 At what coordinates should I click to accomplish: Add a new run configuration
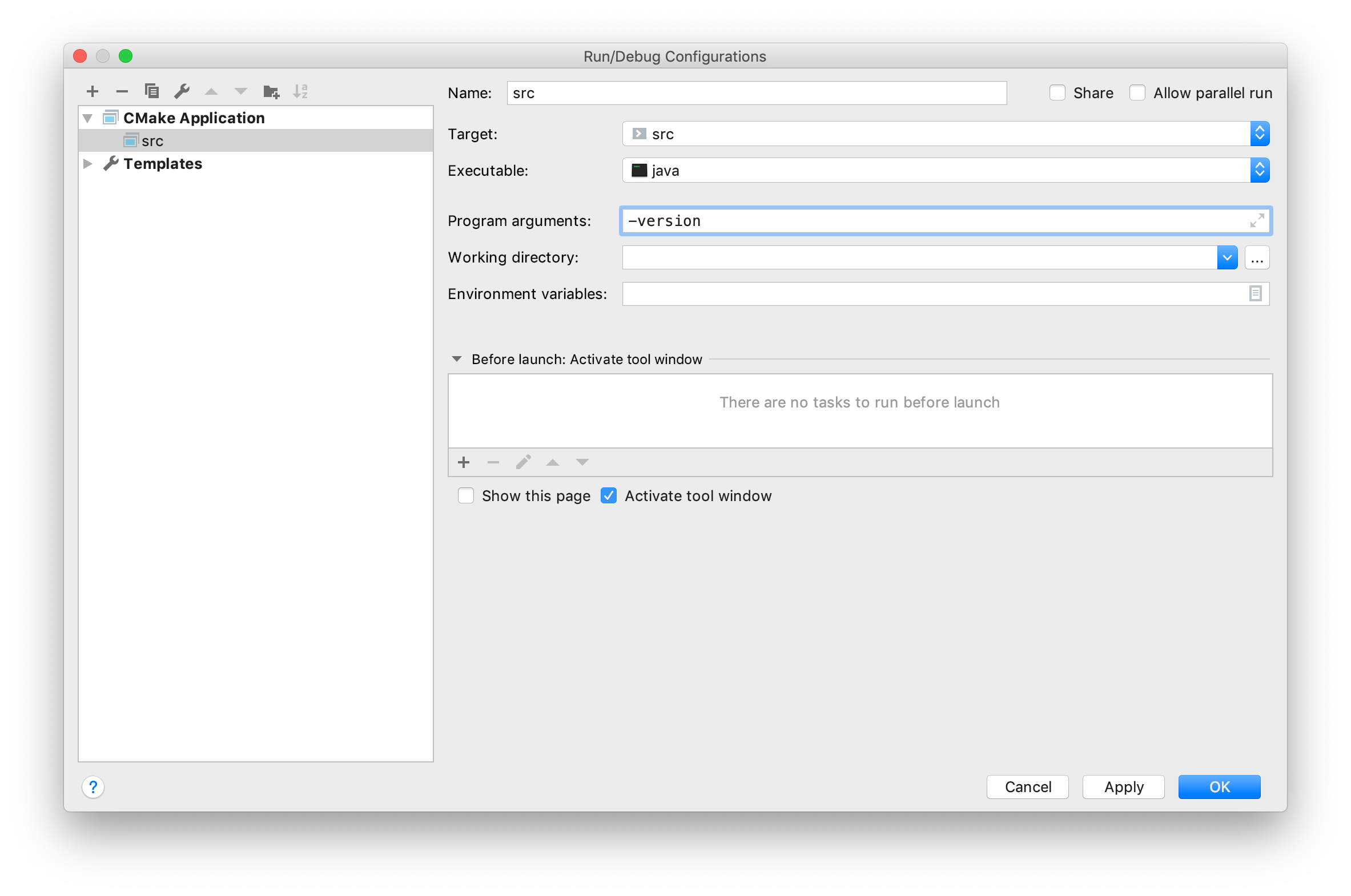92,91
